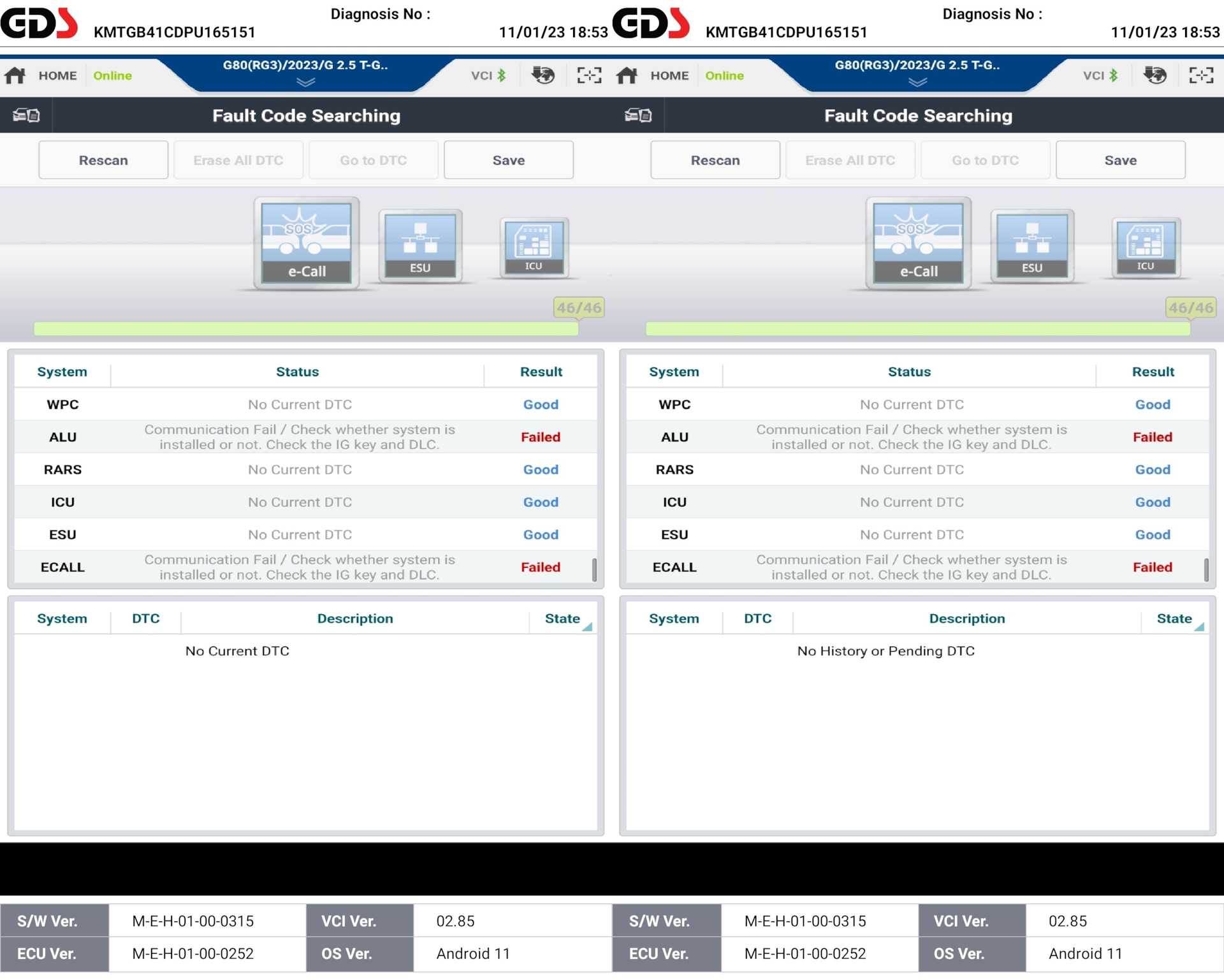Click Go to DTC in left panel

pyautogui.click(x=374, y=161)
